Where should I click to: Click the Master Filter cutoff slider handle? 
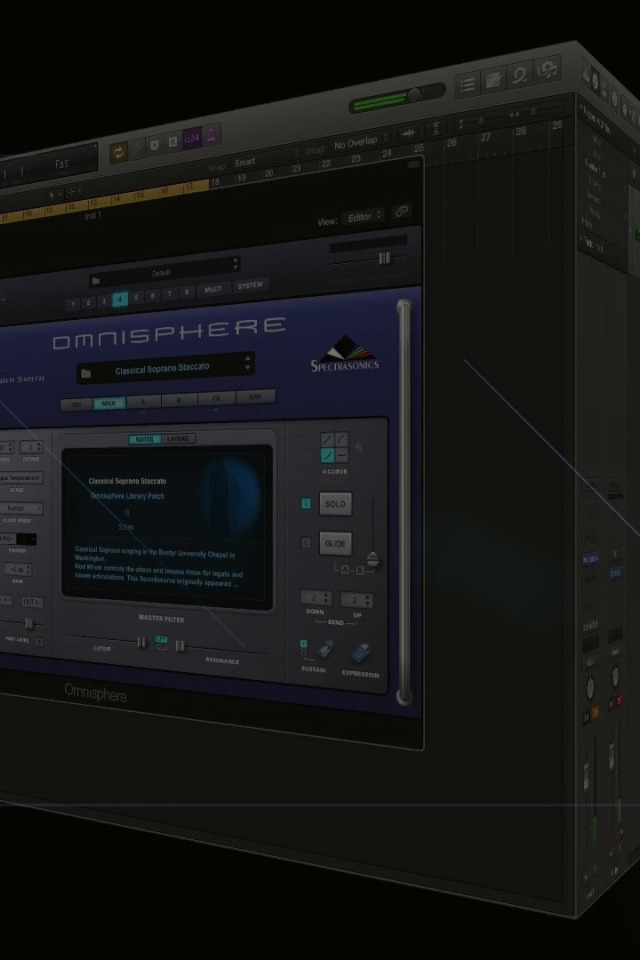pyautogui.click(x=141, y=642)
